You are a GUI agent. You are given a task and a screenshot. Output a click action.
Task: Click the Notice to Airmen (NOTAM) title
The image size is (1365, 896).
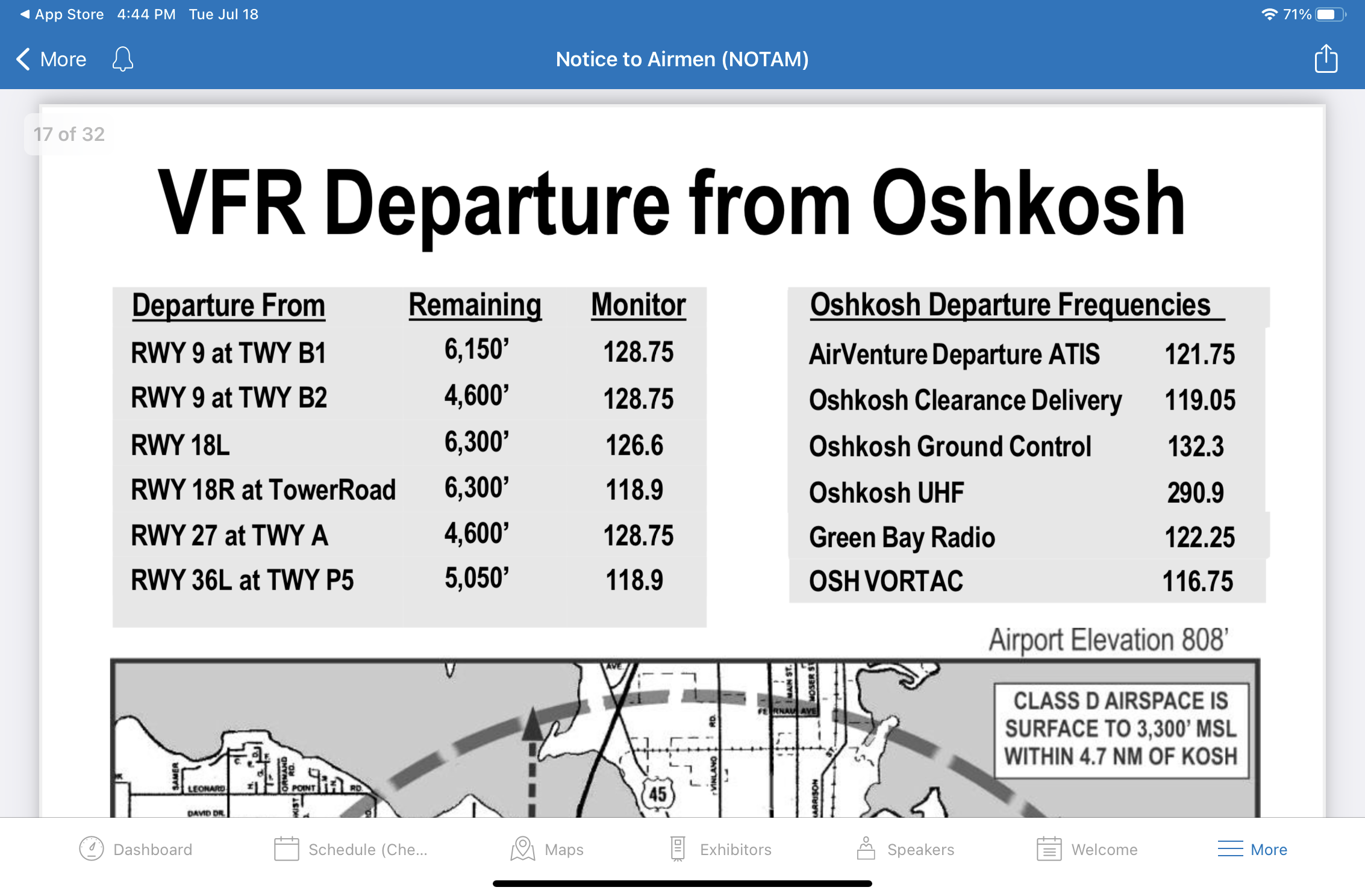click(x=682, y=59)
